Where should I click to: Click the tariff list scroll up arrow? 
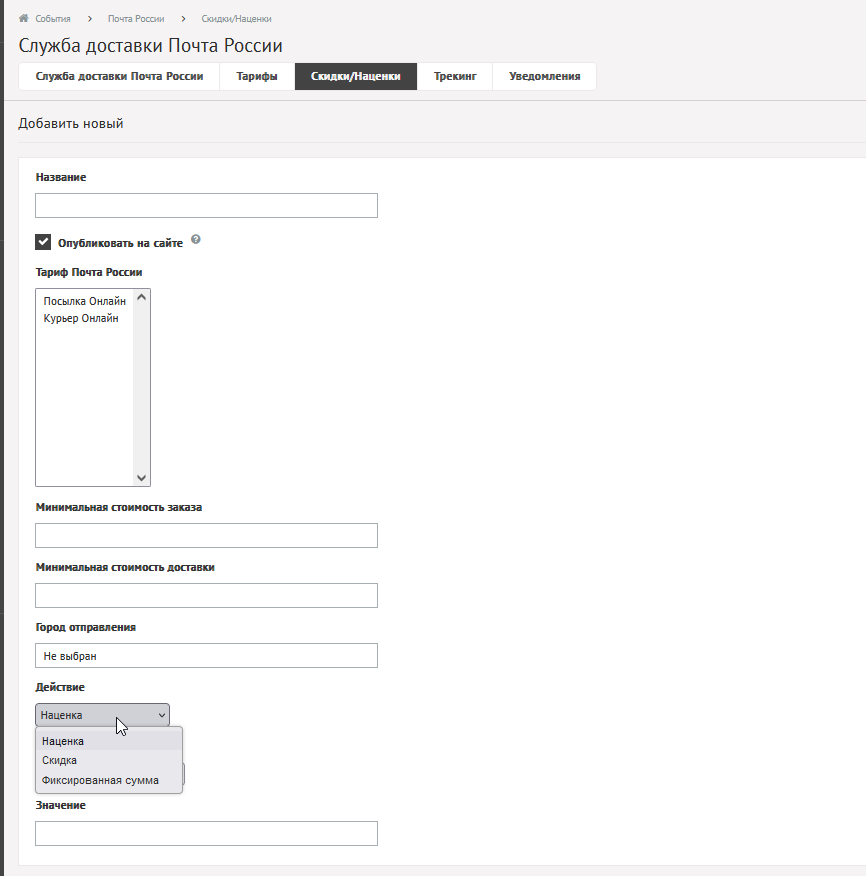click(141, 297)
